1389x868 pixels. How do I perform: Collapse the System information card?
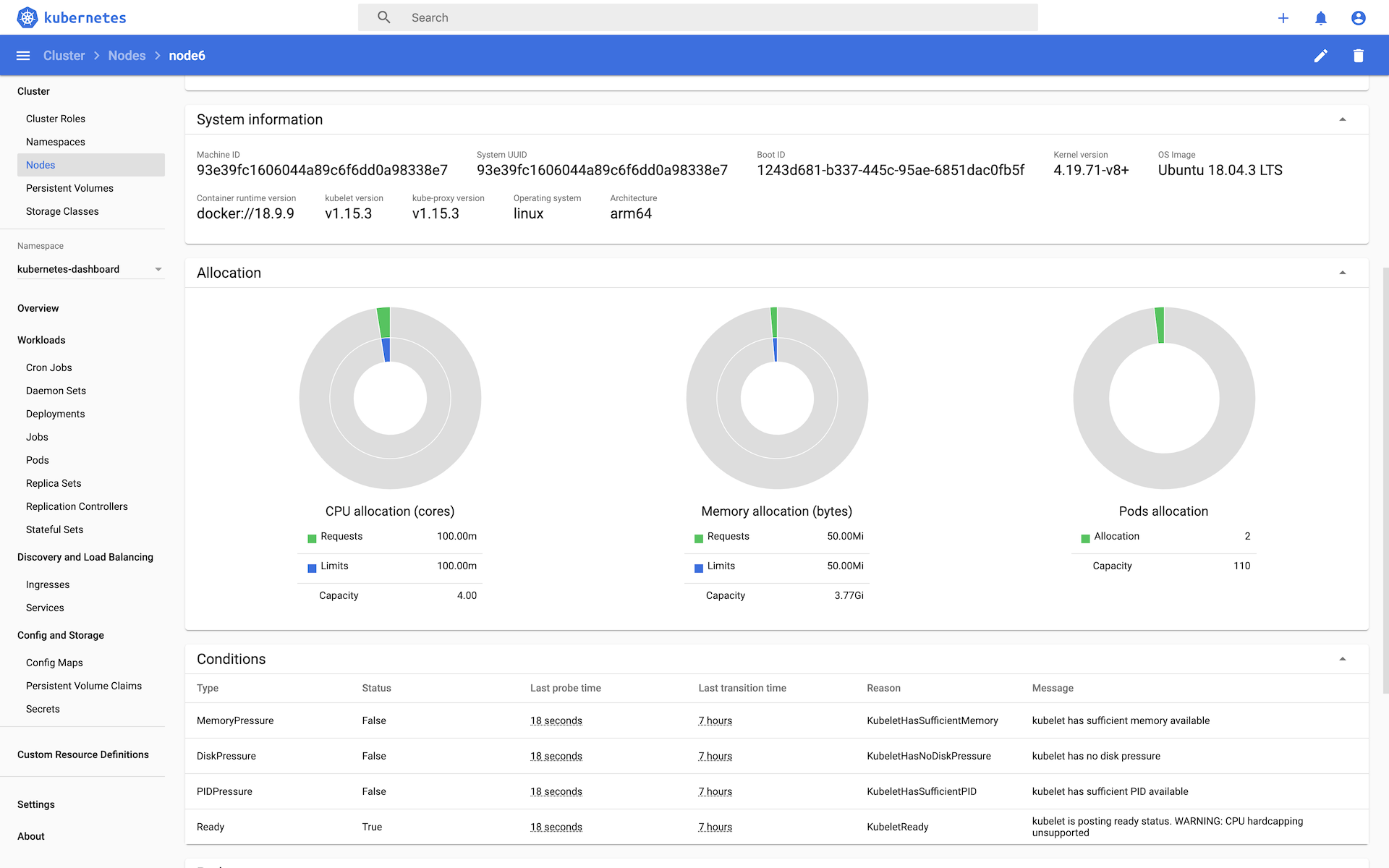[1342, 119]
